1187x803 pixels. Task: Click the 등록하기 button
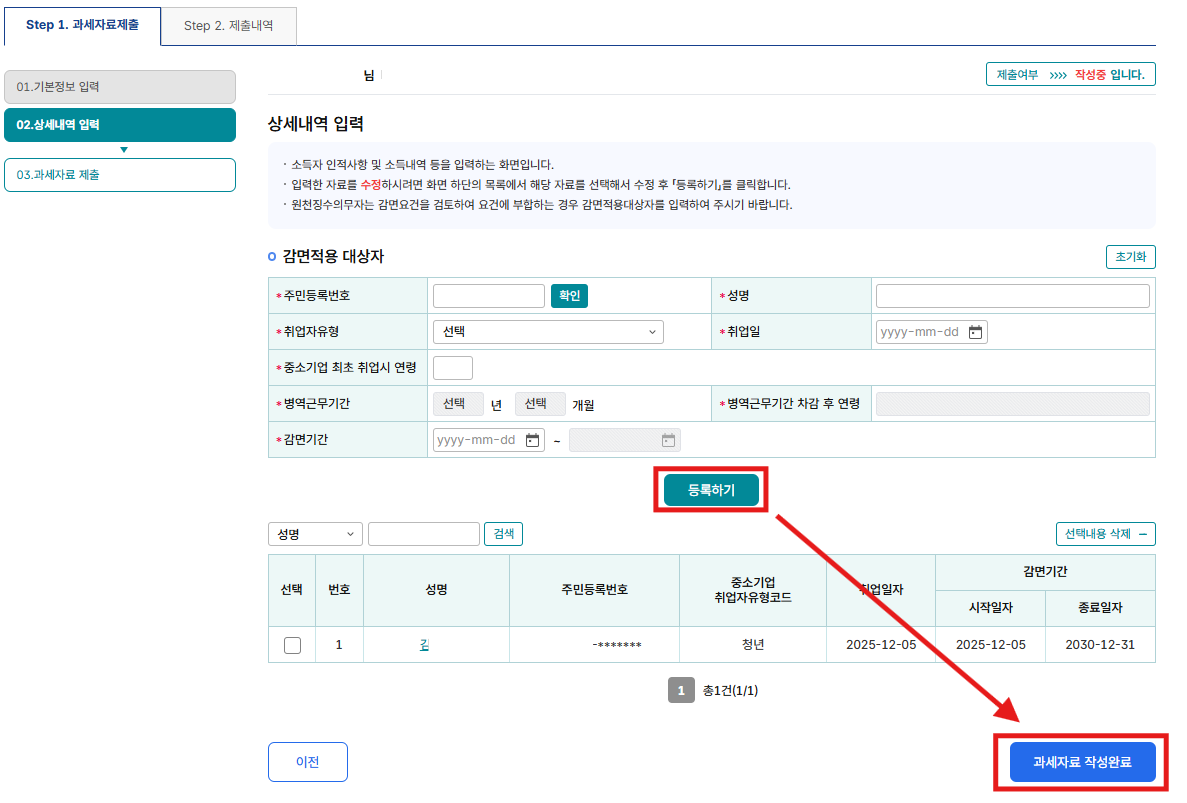[x=711, y=490]
